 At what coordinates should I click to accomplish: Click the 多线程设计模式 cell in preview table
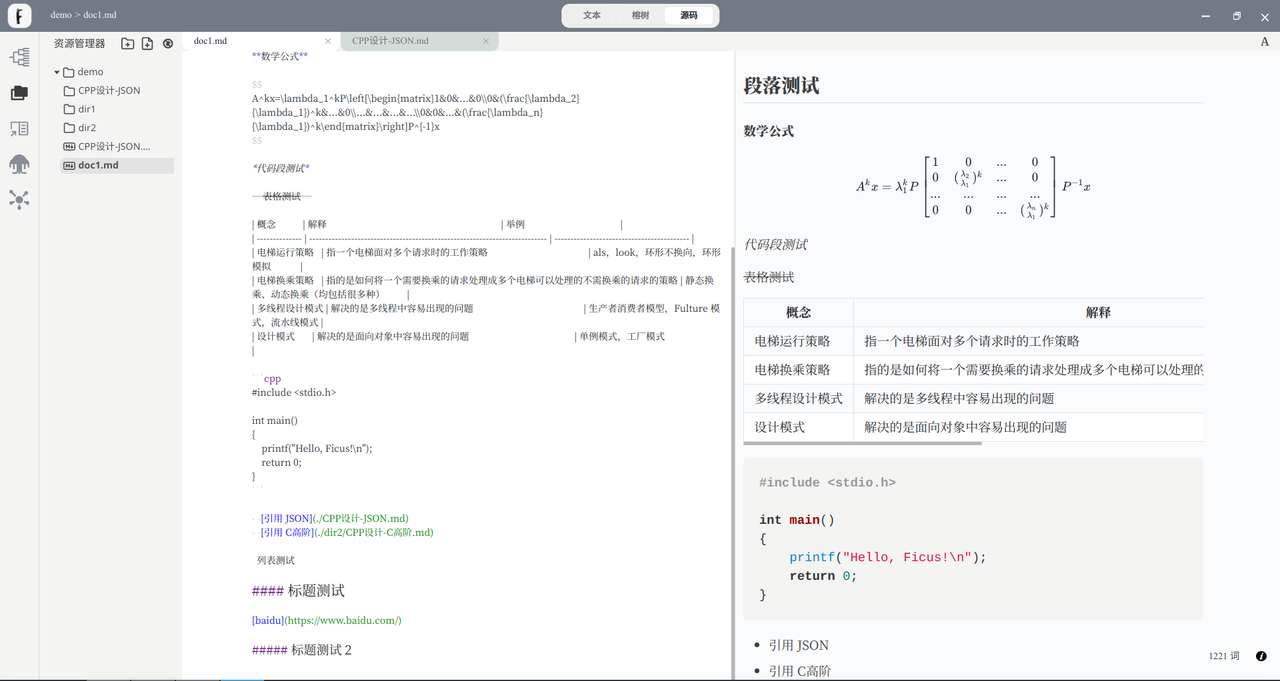tap(799, 398)
